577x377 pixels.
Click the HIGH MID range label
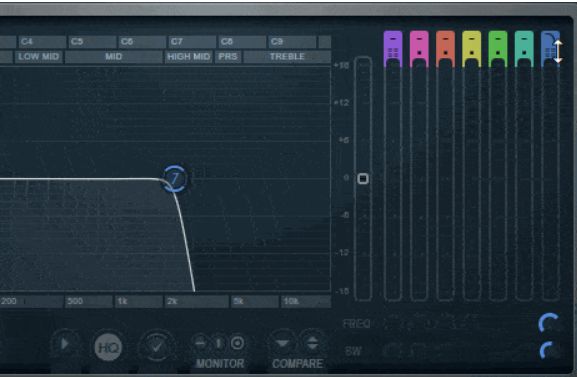pyautogui.click(x=189, y=57)
